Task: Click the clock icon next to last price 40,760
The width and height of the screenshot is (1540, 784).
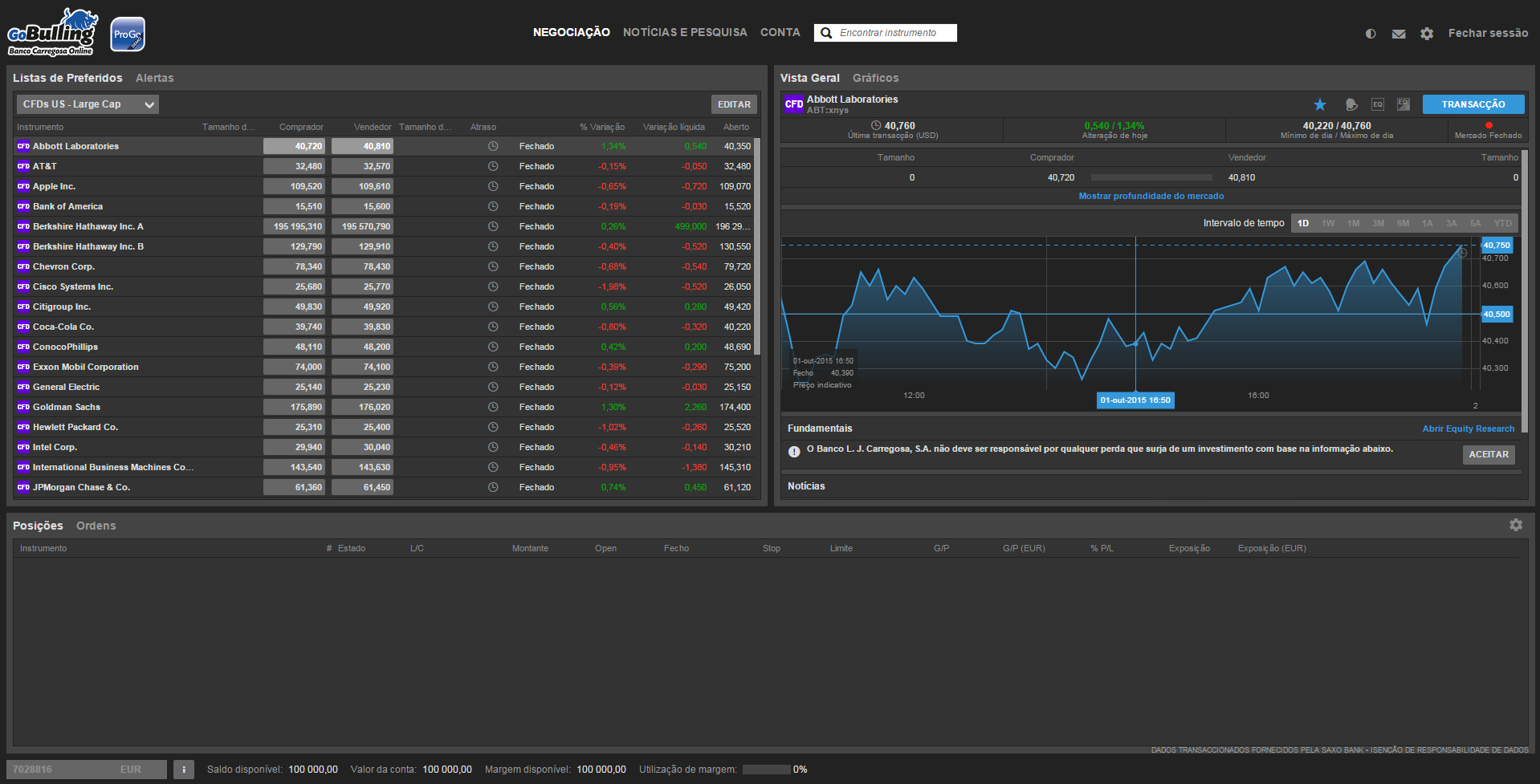Action: (876, 125)
